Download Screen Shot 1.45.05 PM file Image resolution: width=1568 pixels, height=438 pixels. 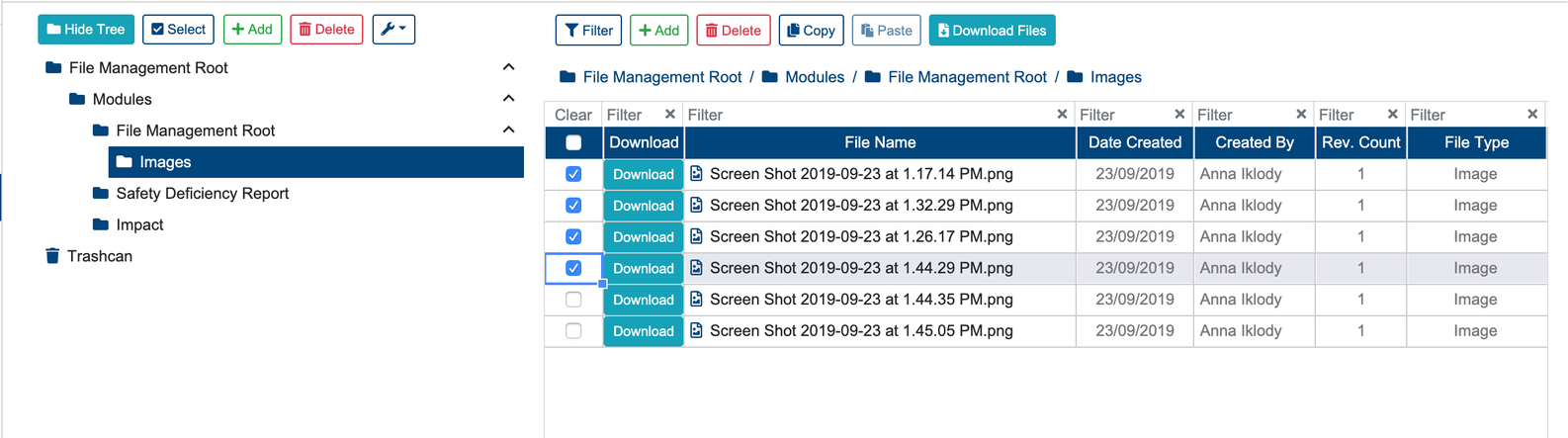pos(643,331)
